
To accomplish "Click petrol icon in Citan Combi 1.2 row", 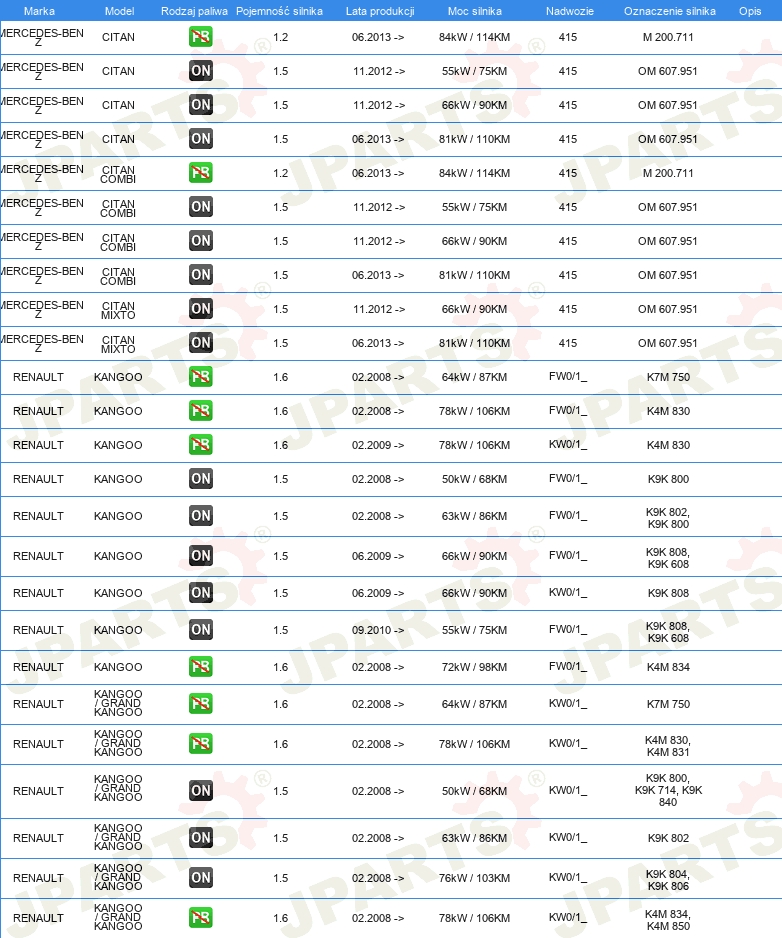I will pos(200,173).
